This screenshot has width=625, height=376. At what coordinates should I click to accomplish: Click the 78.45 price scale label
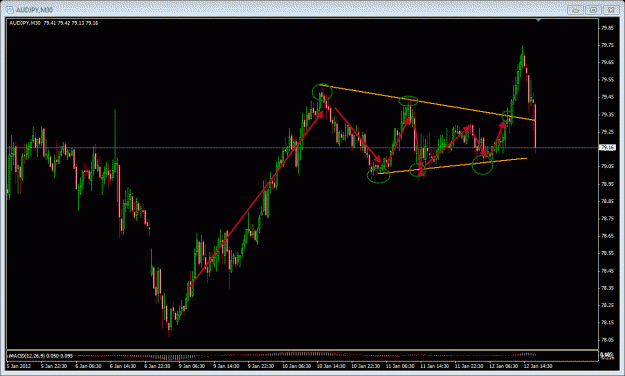pos(607,270)
